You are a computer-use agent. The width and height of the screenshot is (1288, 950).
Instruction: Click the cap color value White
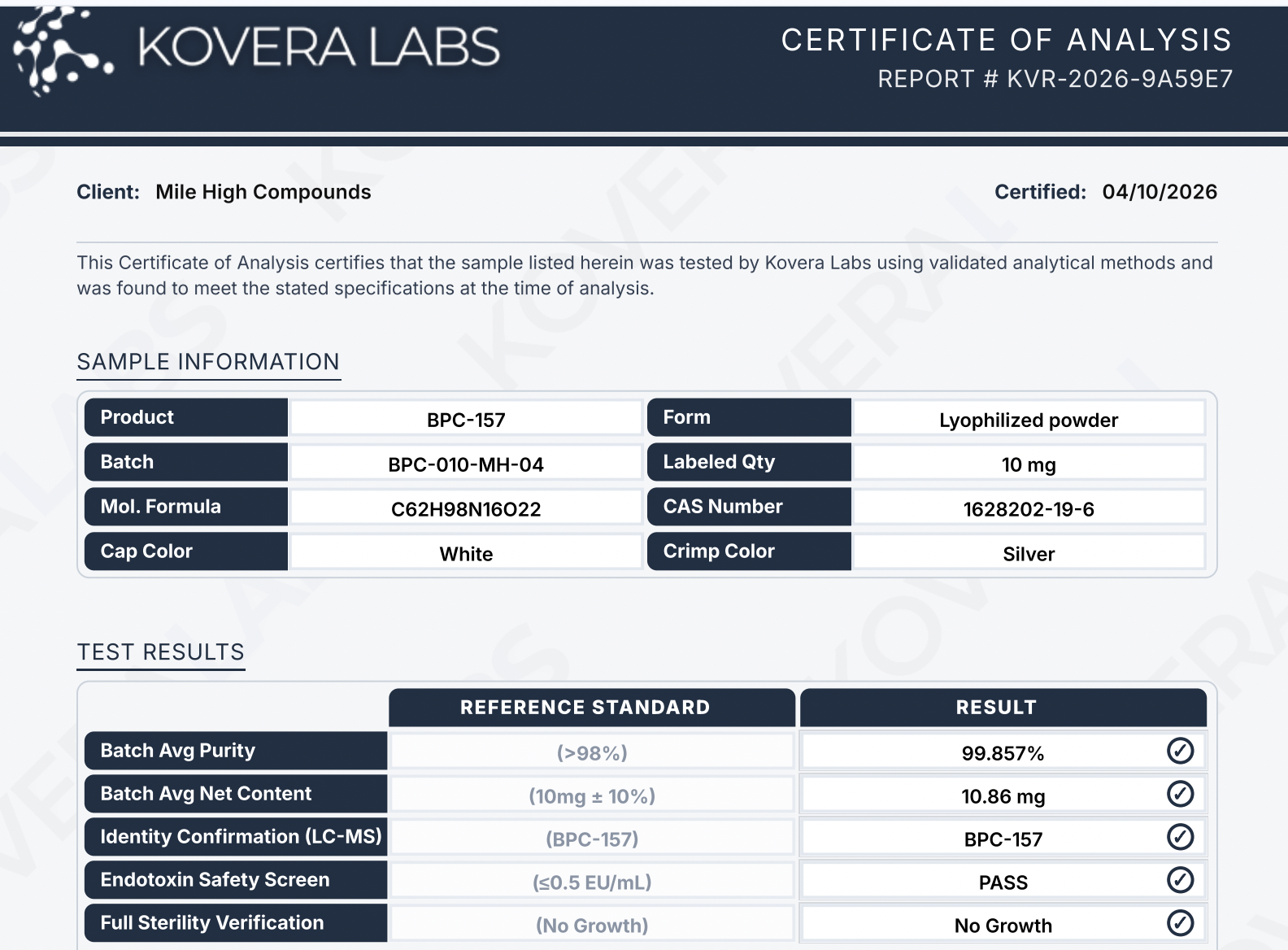tap(466, 554)
